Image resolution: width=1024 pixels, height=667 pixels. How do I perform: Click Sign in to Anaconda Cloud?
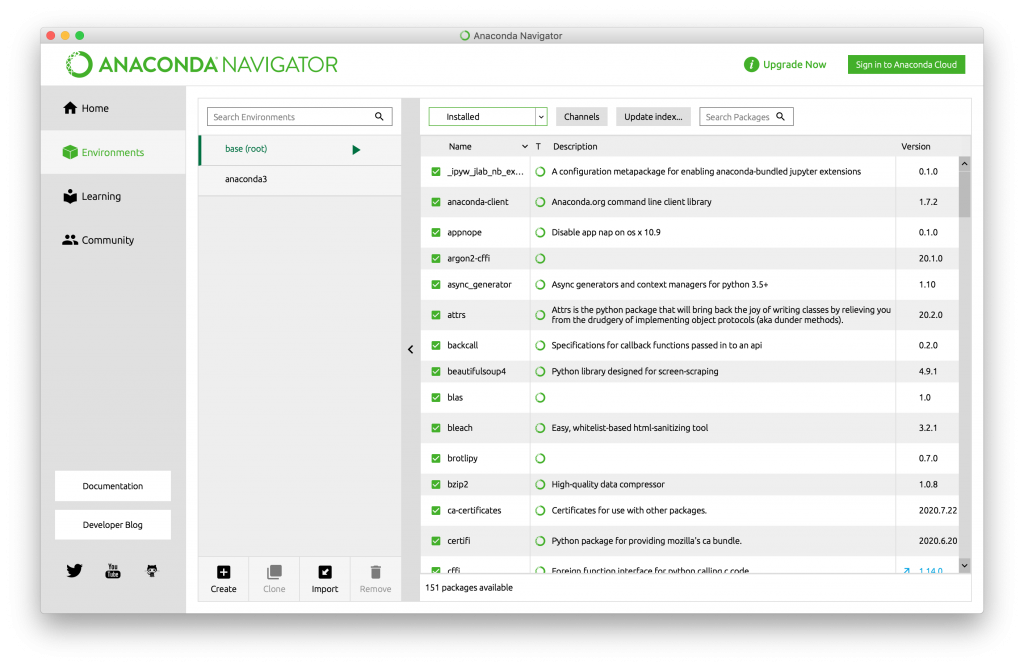pyautogui.click(x=906, y=64)
